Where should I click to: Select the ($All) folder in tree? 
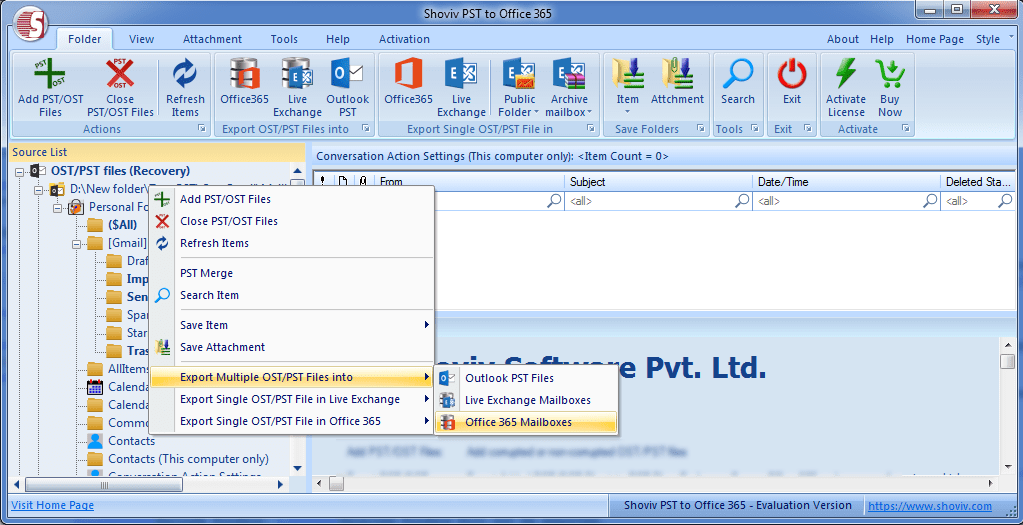(x=123, y=225)
